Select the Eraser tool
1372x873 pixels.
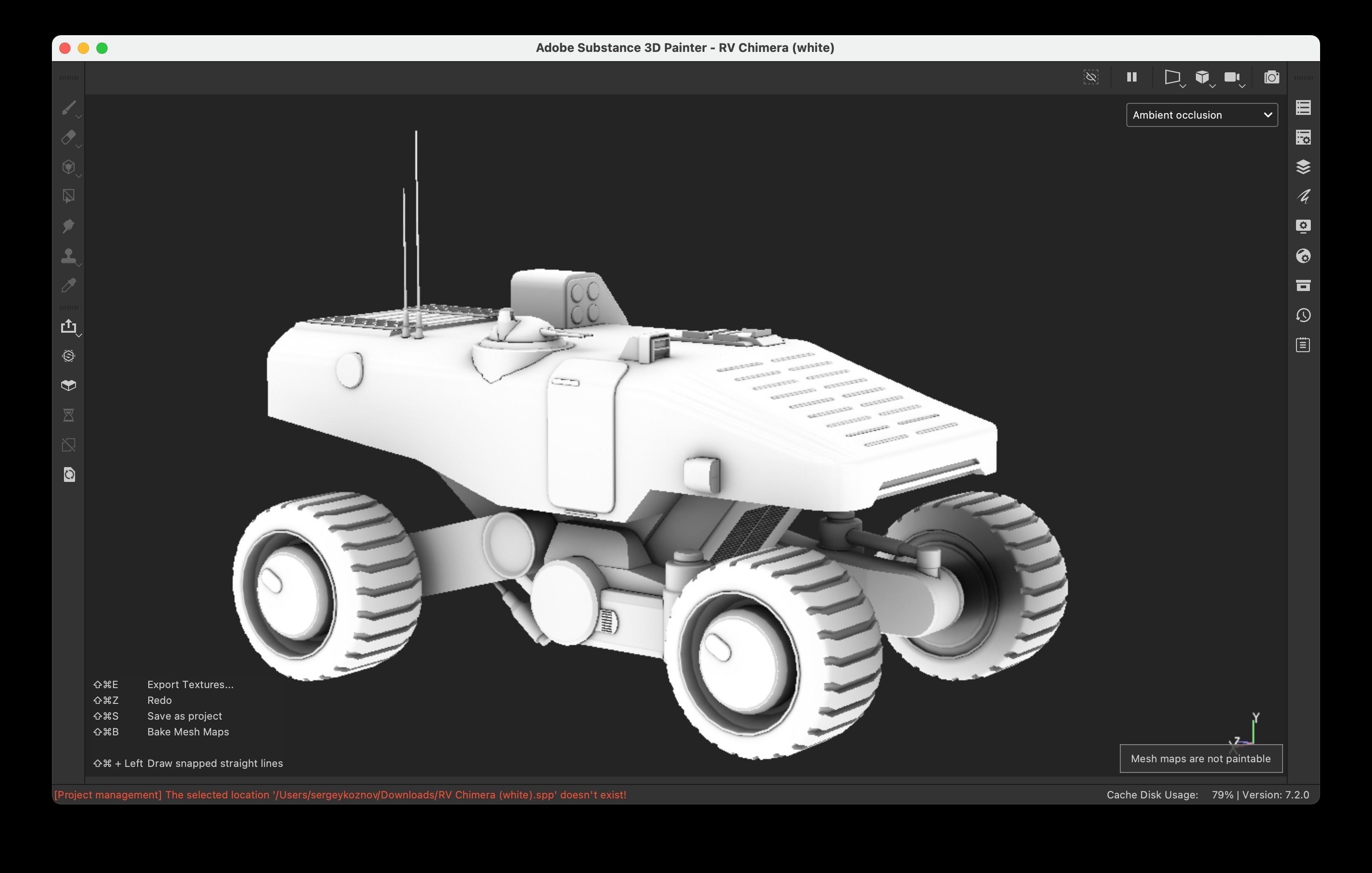pyautogui.click(x=69, y=137)
